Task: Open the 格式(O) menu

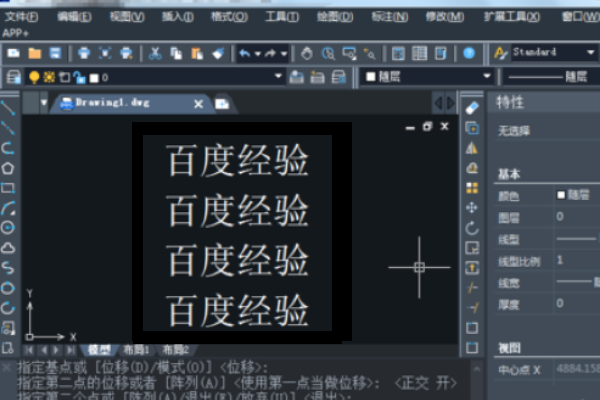Action: click(x=229, y=17)
